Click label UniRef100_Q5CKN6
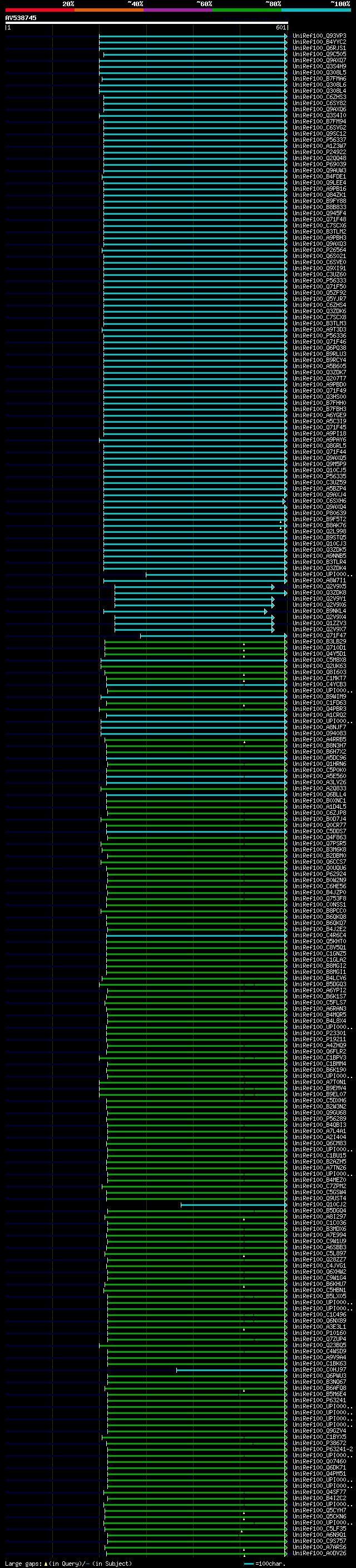 click(319, 1516)
